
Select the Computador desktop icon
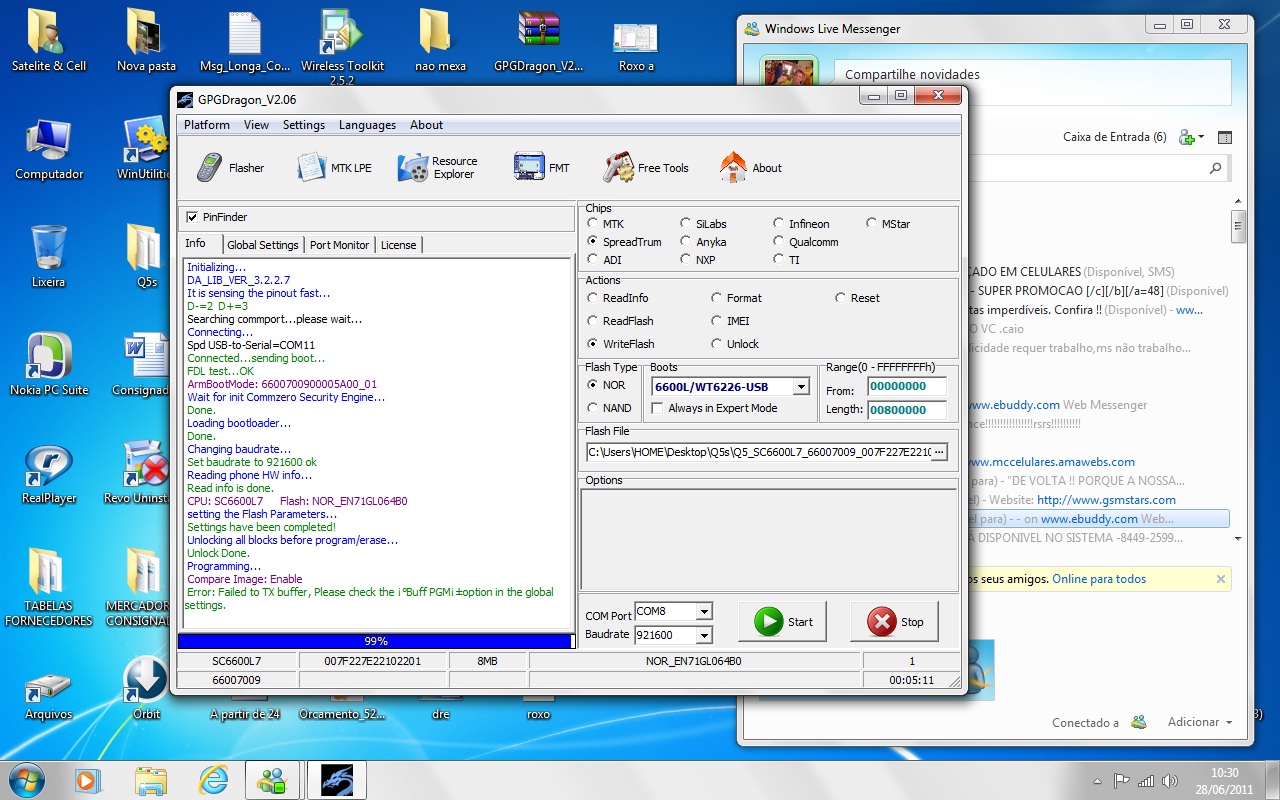49,149
